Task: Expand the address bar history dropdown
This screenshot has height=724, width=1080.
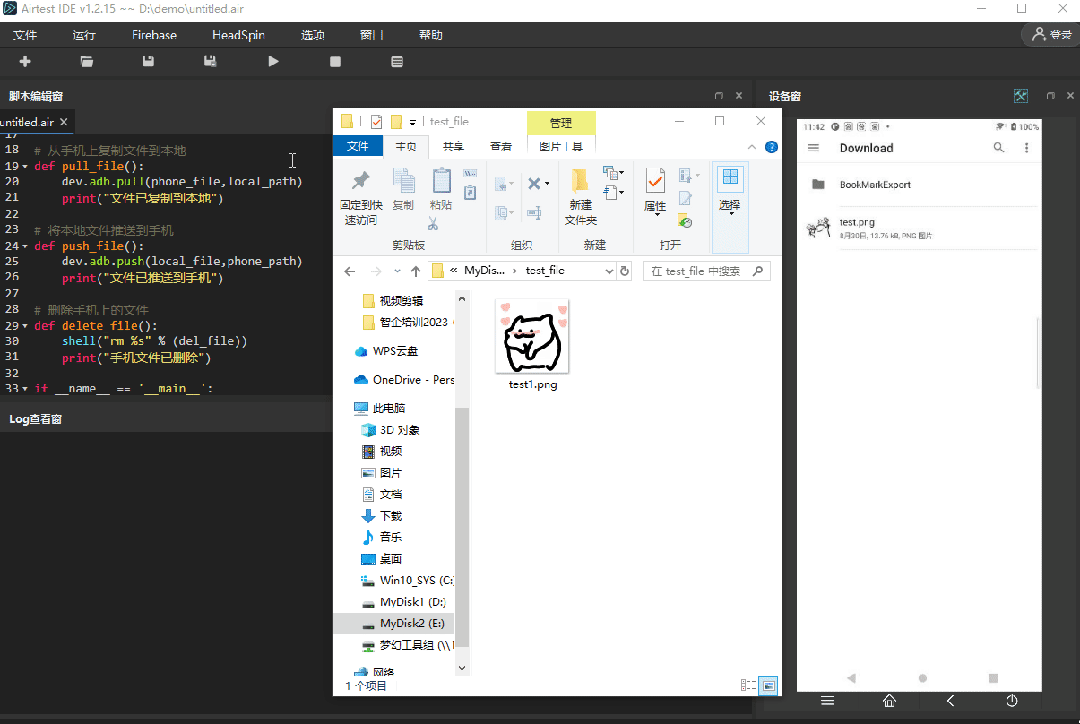Action: (609, 271)
